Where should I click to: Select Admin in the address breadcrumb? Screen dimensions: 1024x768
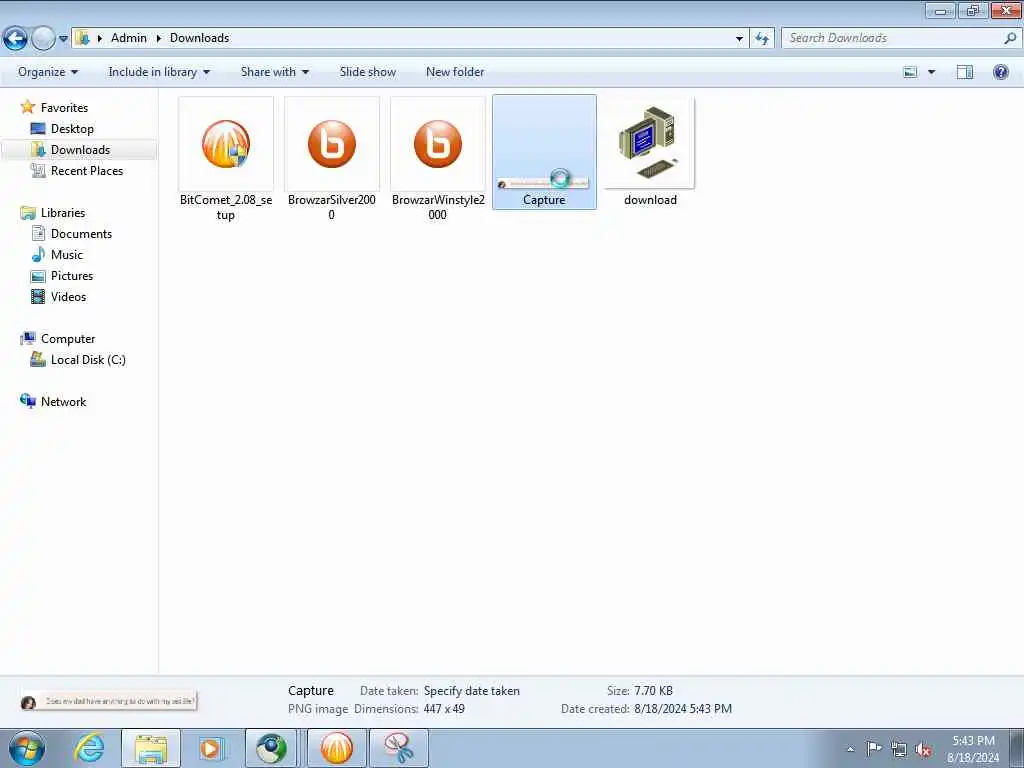coord(129,38)
